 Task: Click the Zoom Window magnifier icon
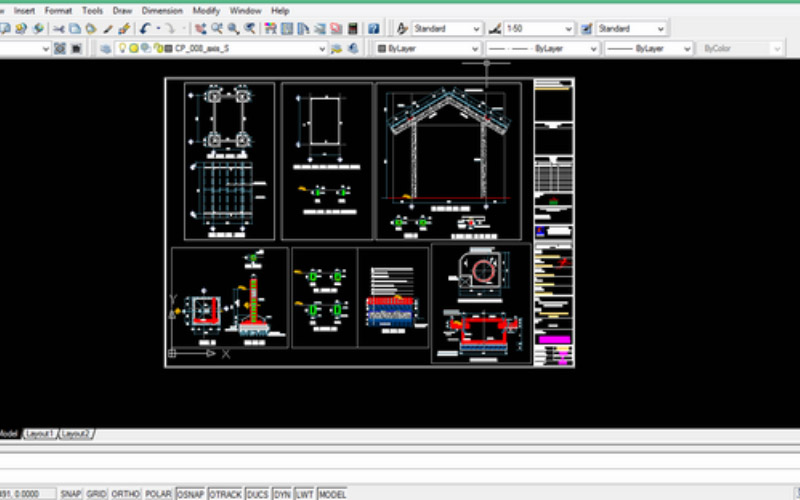[233, 29]
